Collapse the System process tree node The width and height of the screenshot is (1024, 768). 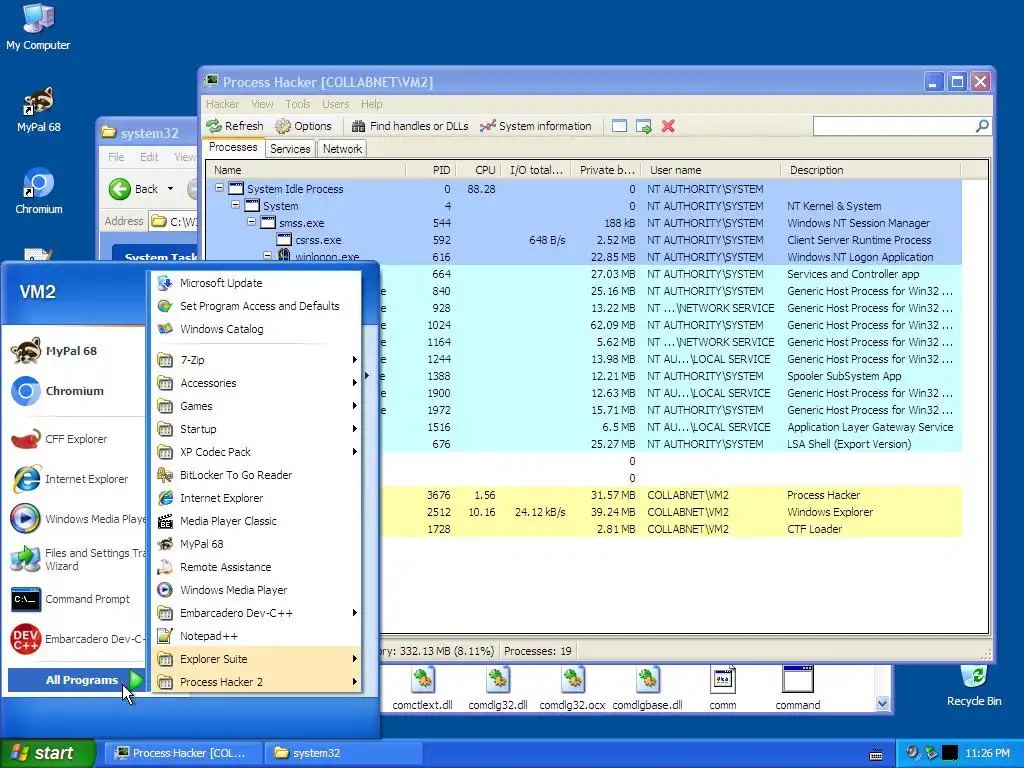coord(236,205)
